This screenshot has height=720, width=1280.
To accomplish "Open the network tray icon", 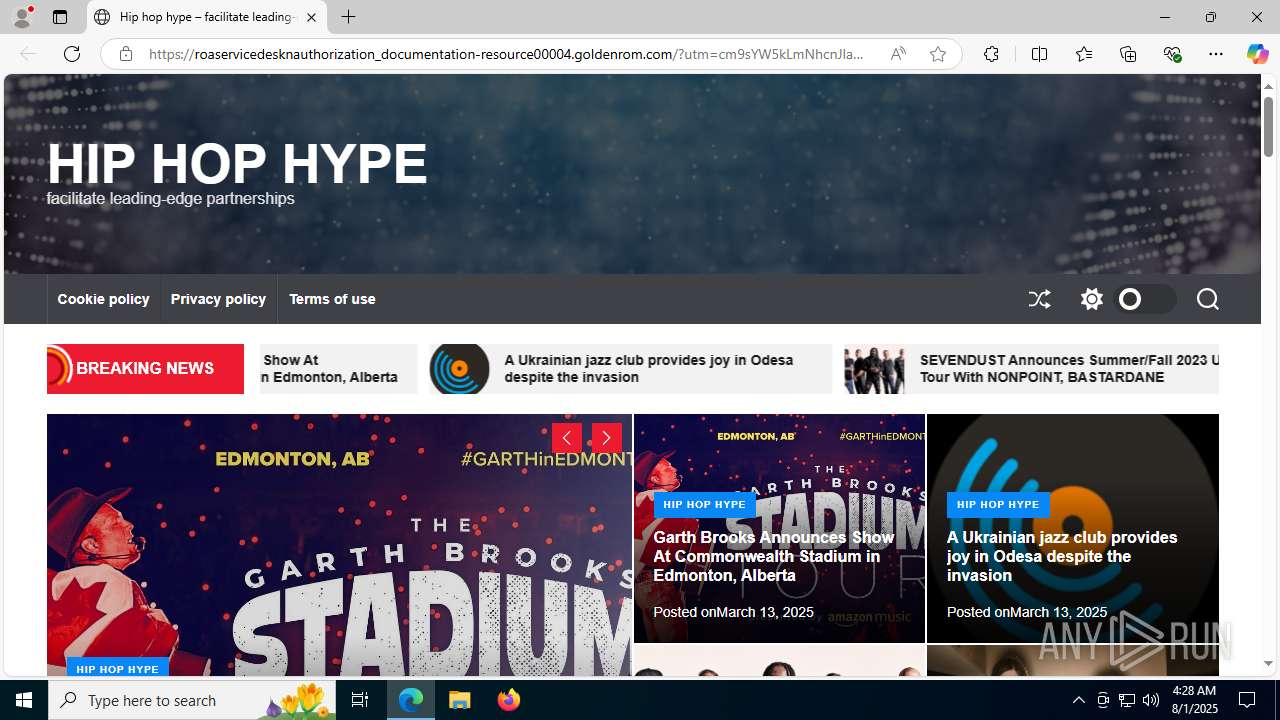I will [1127, 700].
